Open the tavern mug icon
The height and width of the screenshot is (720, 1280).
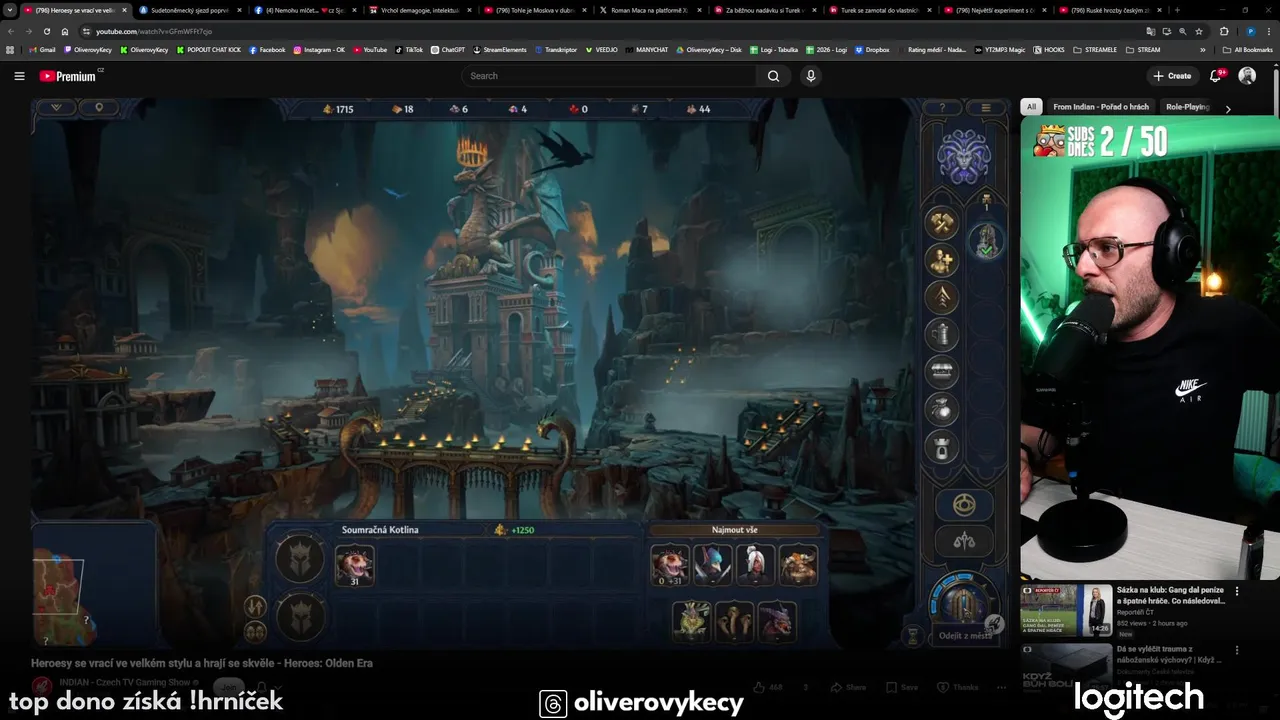pos(942,335)
